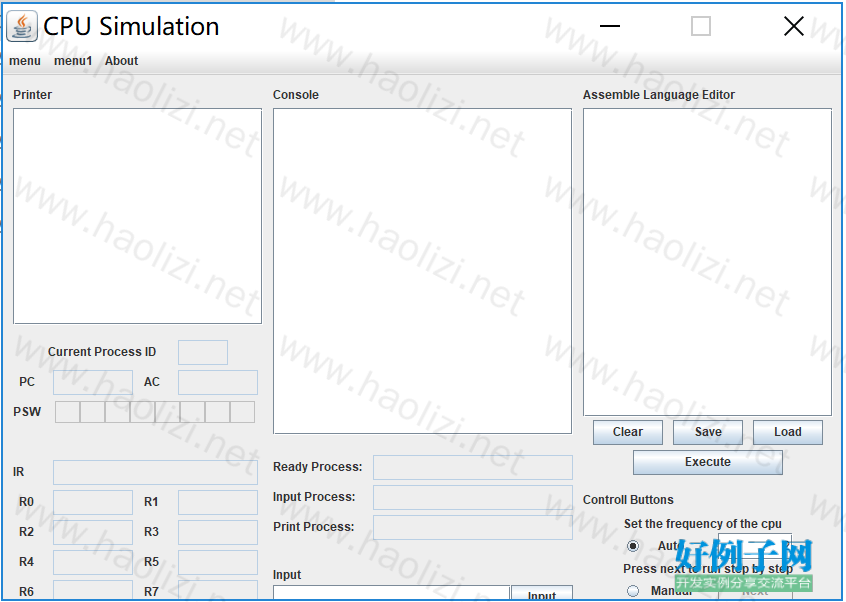The height and width of the screenshot is (602, 846).
Task: Click inside the Printer output area
Action: [x=137, y=216]
